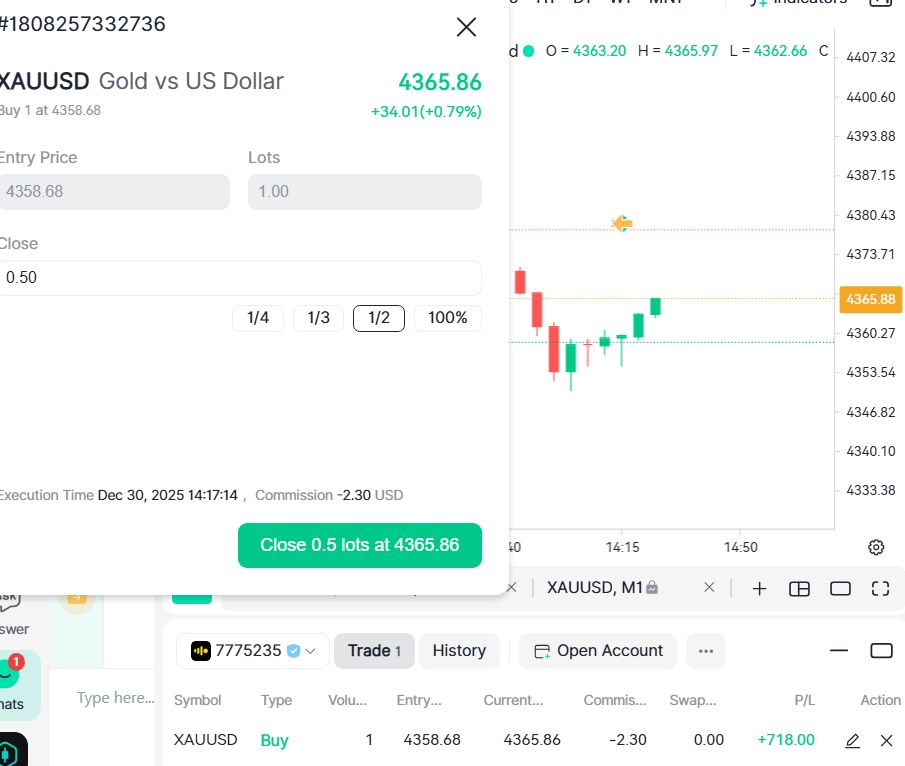The width and height of the screenshot is (905, 766).
Task: Click the Close lots input field
Action: pyautogui.click(x=238, y=278)
